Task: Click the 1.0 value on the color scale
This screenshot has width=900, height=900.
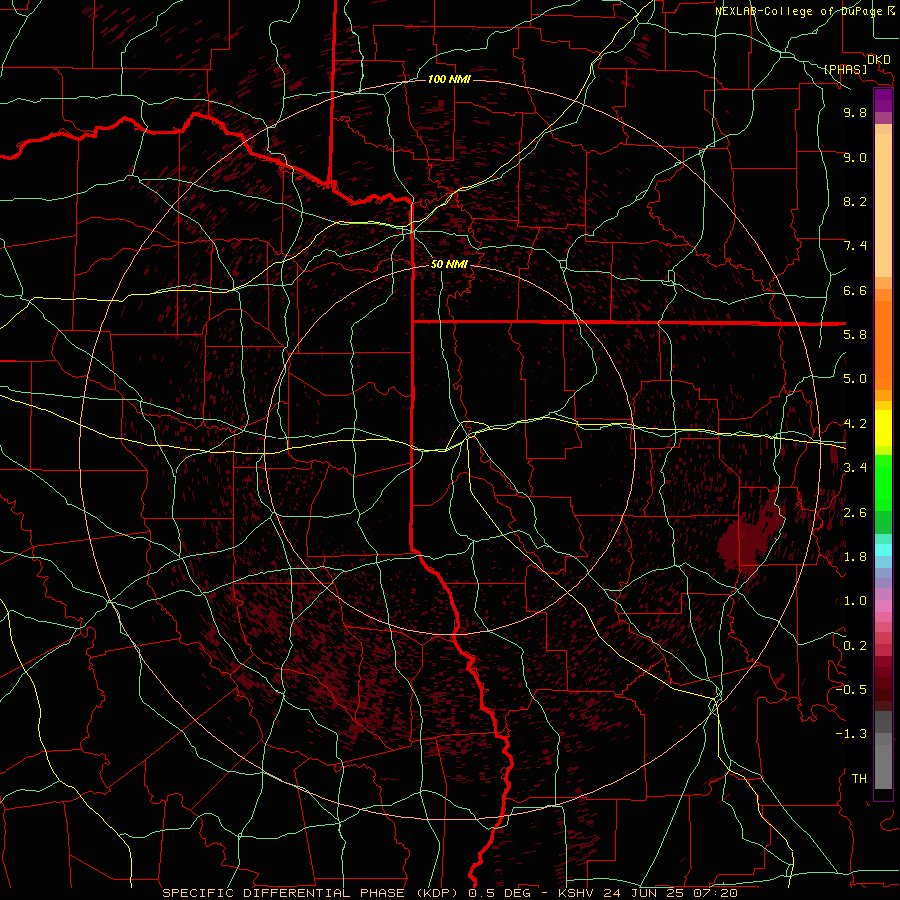Action: 855,601
